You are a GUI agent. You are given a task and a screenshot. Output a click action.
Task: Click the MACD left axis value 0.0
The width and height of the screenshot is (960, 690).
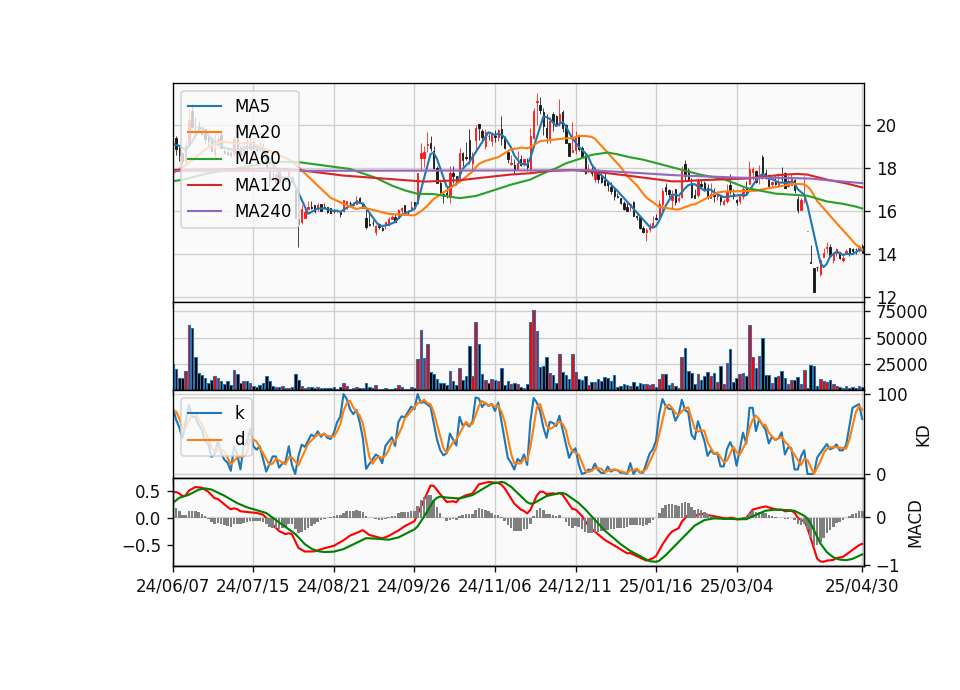tap(148, 519)
